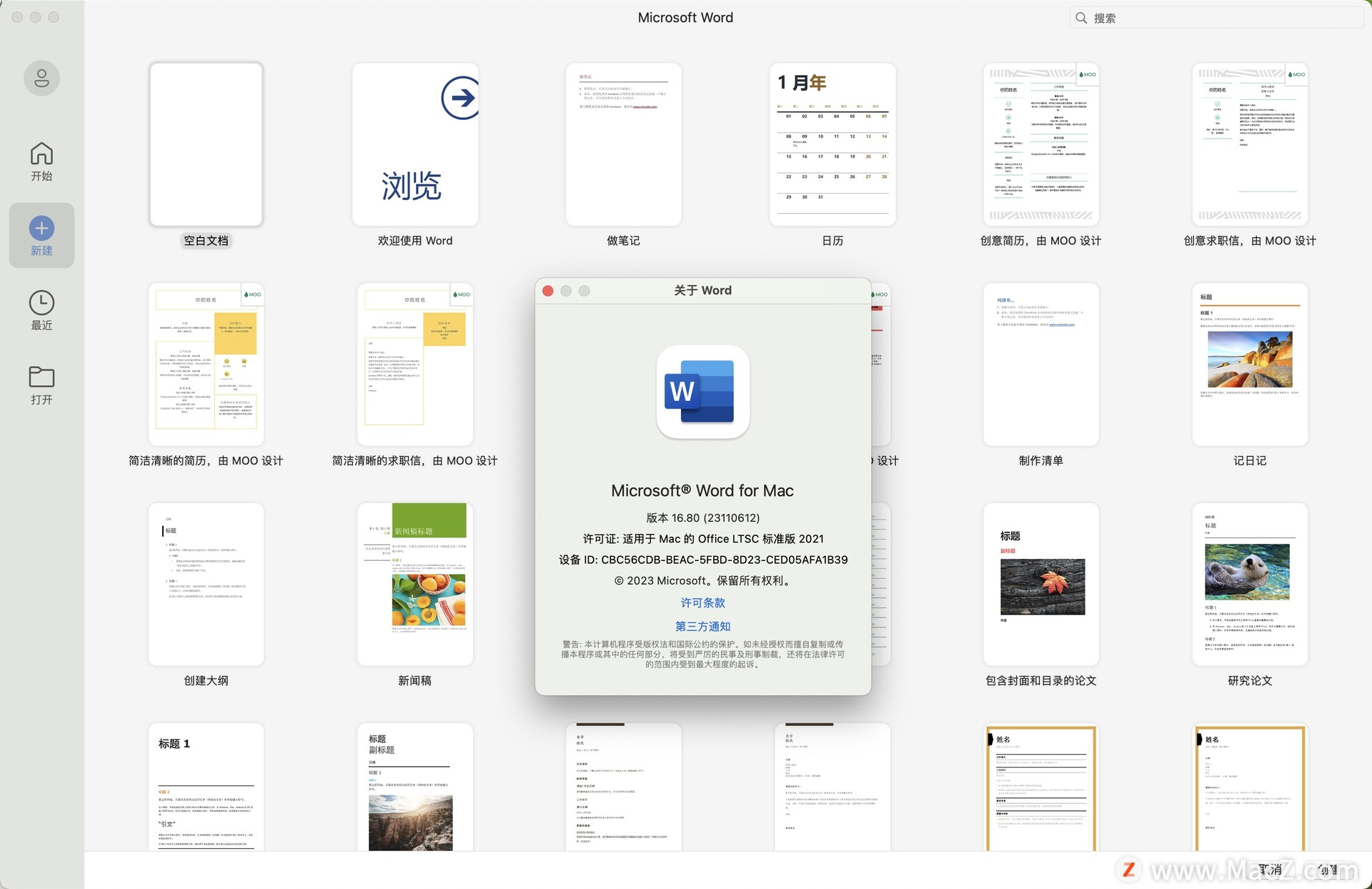
Task: Open the 最近 recent documents section
Action: (41, 310)
